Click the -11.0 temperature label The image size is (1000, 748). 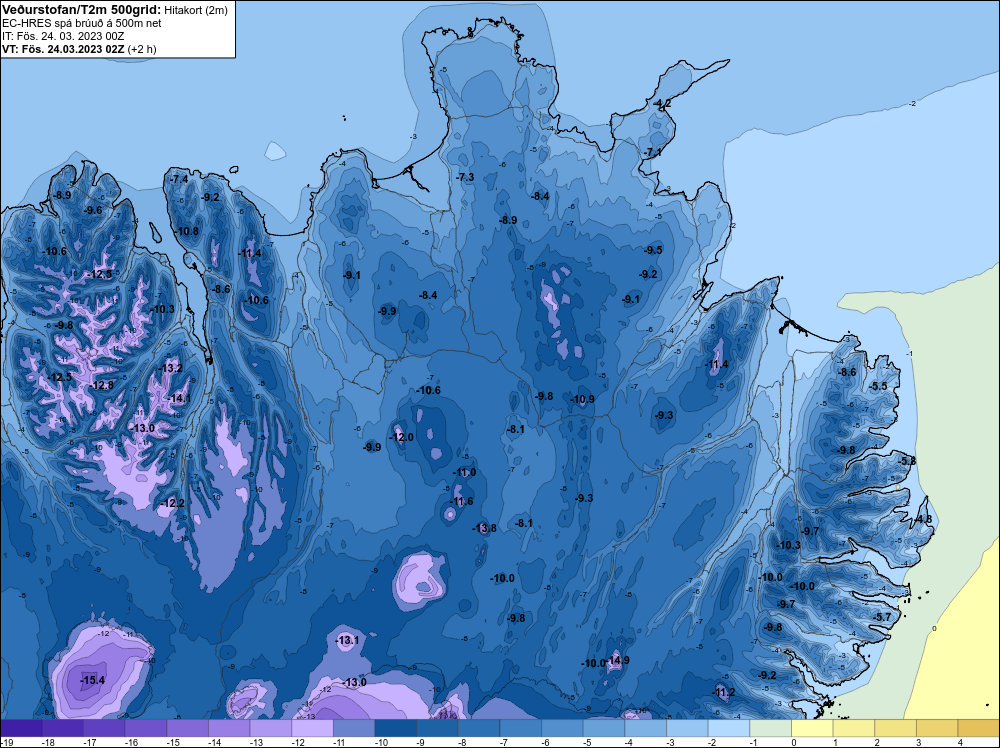pos(464,473)
